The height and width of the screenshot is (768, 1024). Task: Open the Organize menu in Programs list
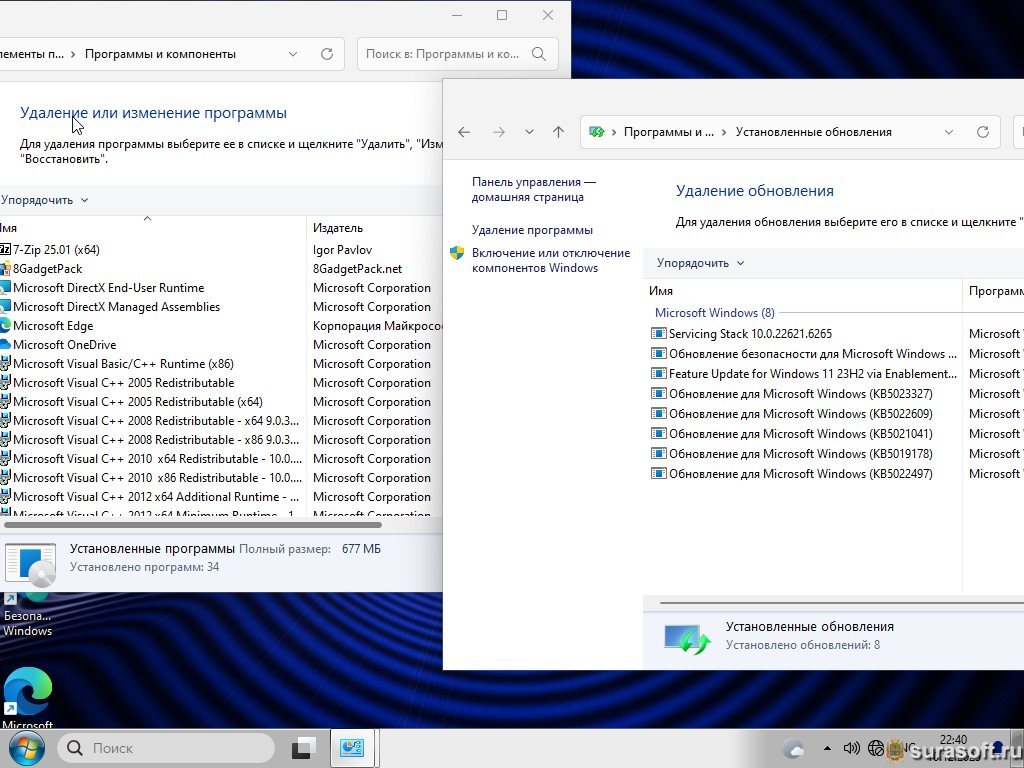(x=44, y=200)
